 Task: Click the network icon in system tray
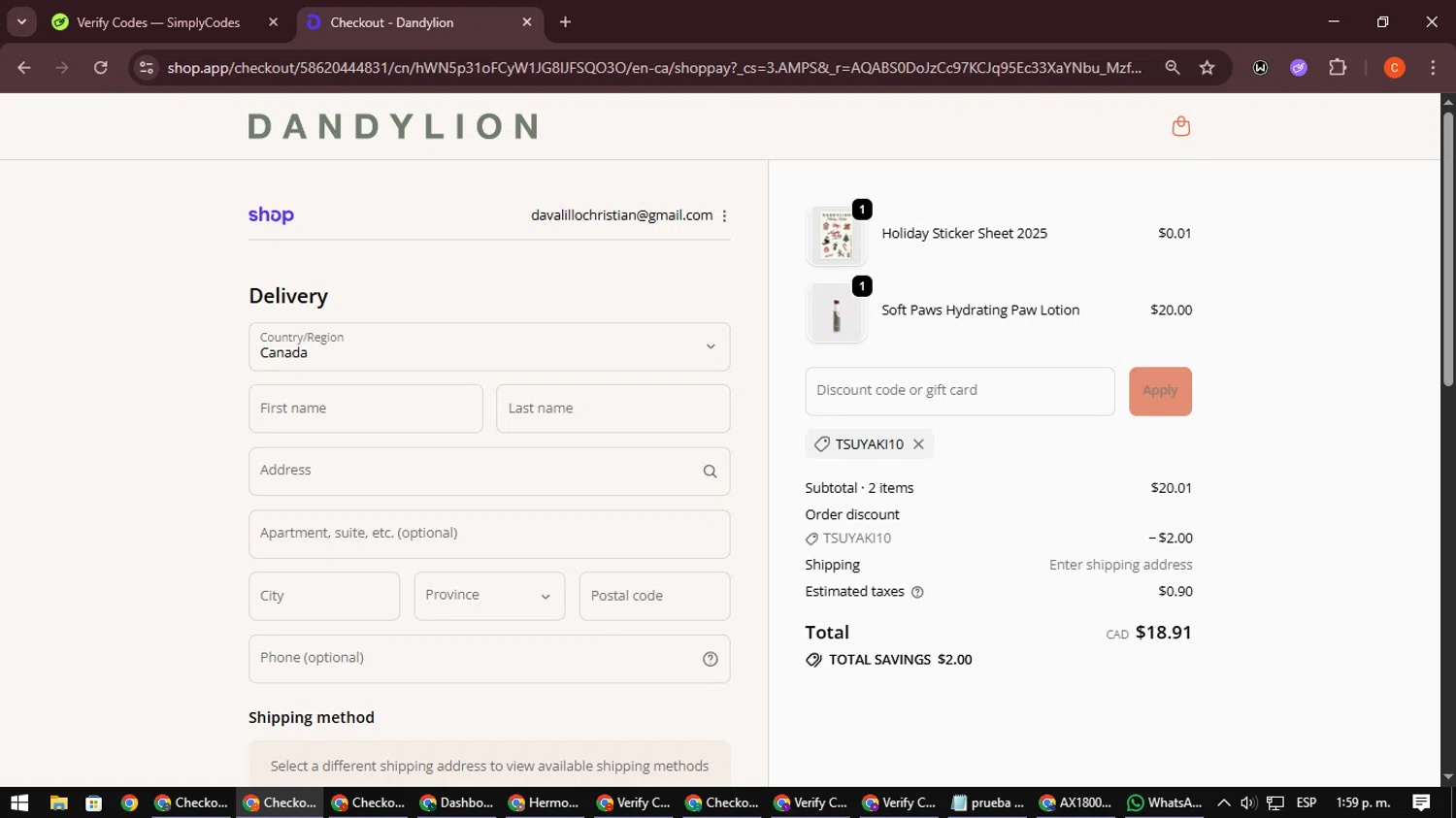1275,802
